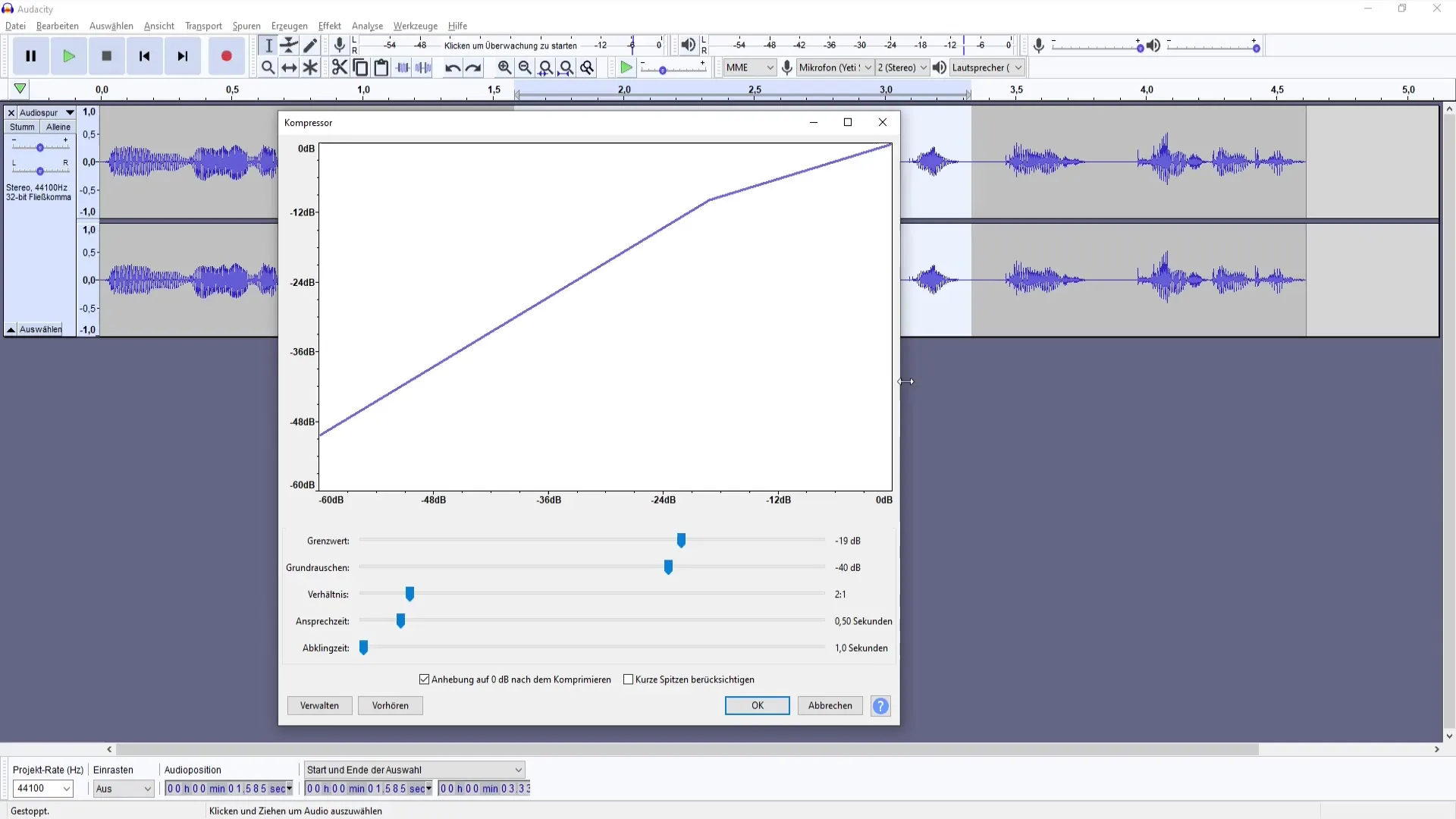Click the Verwalten button
The width and height of the screenshot is (1456, 819).
tap(319, 705)
